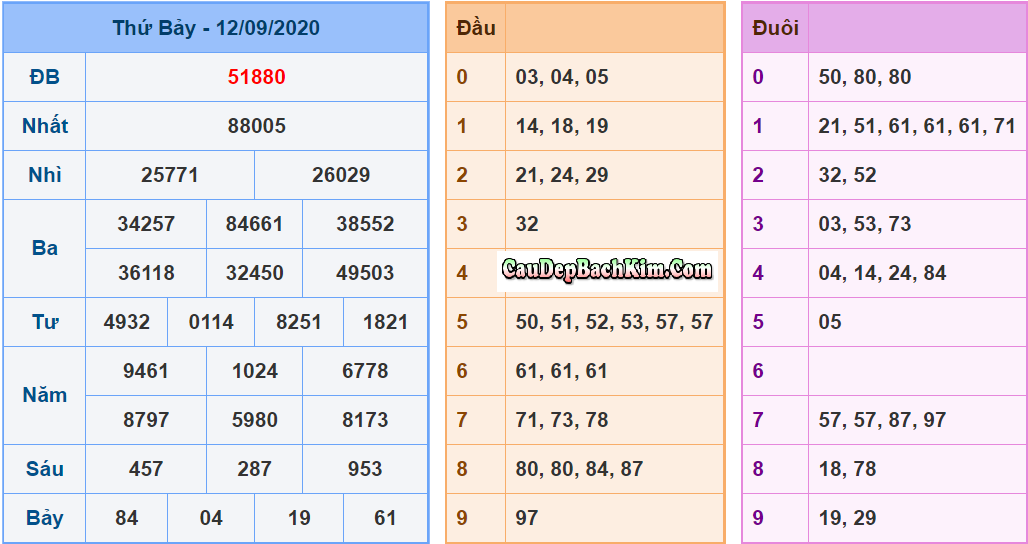Viewport: 1028px width, 544px height.
Task: Click Tư prize number 0114
Action: coord(211,322)
